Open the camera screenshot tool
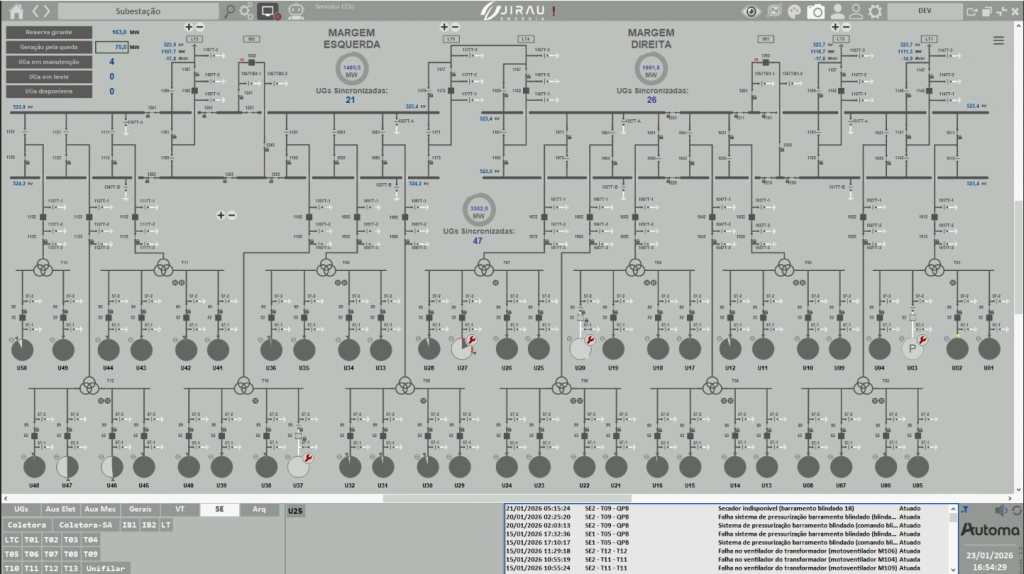Viewport: 1024px width, 574px height. (816, 11)
